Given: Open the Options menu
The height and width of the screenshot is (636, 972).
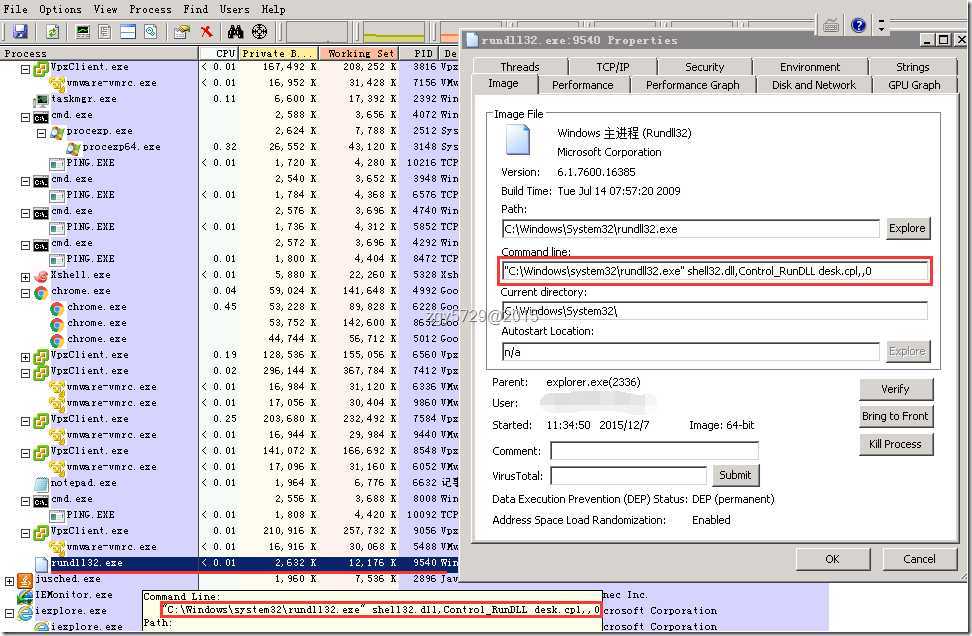Looking at the screenshot, I should click(x=60, y=9).
